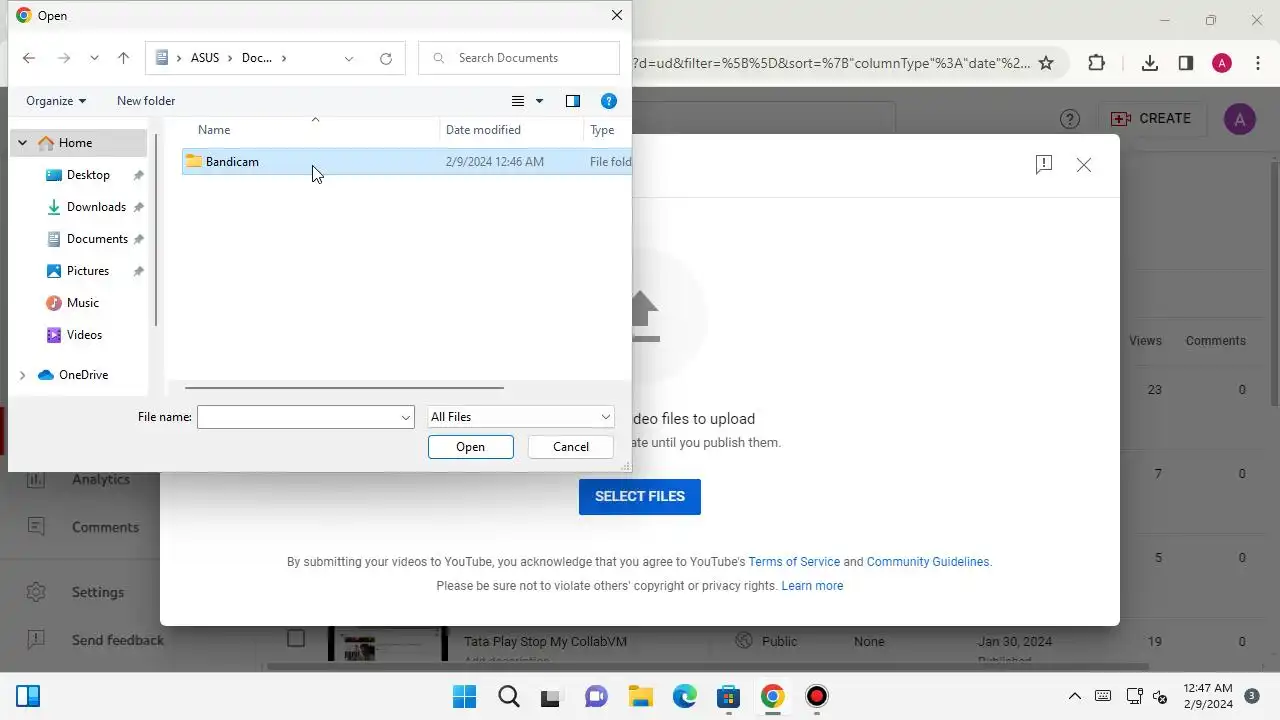Toggle Chrome side panel

pos(1186,63)
